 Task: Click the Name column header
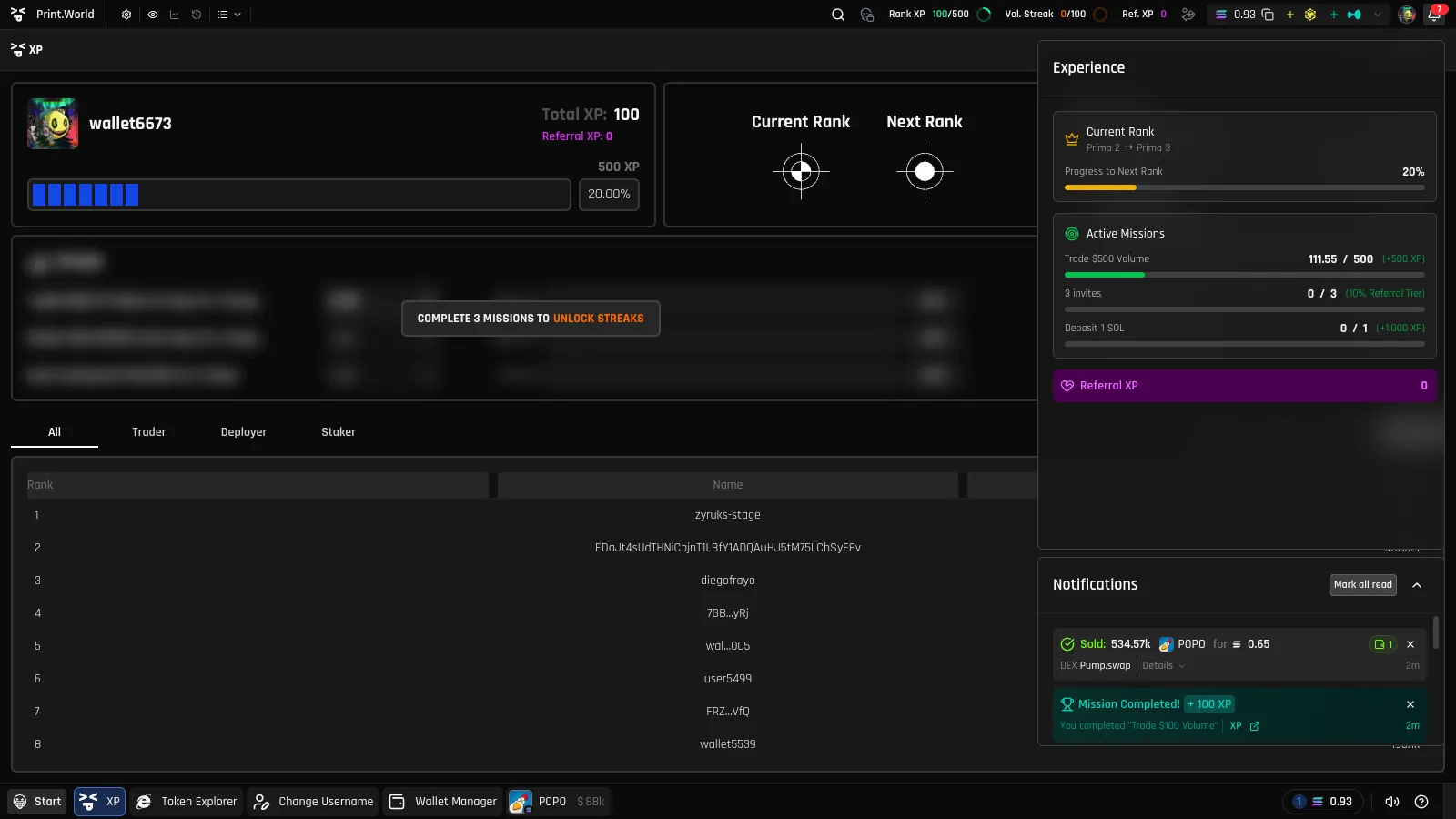coord(728,485)
